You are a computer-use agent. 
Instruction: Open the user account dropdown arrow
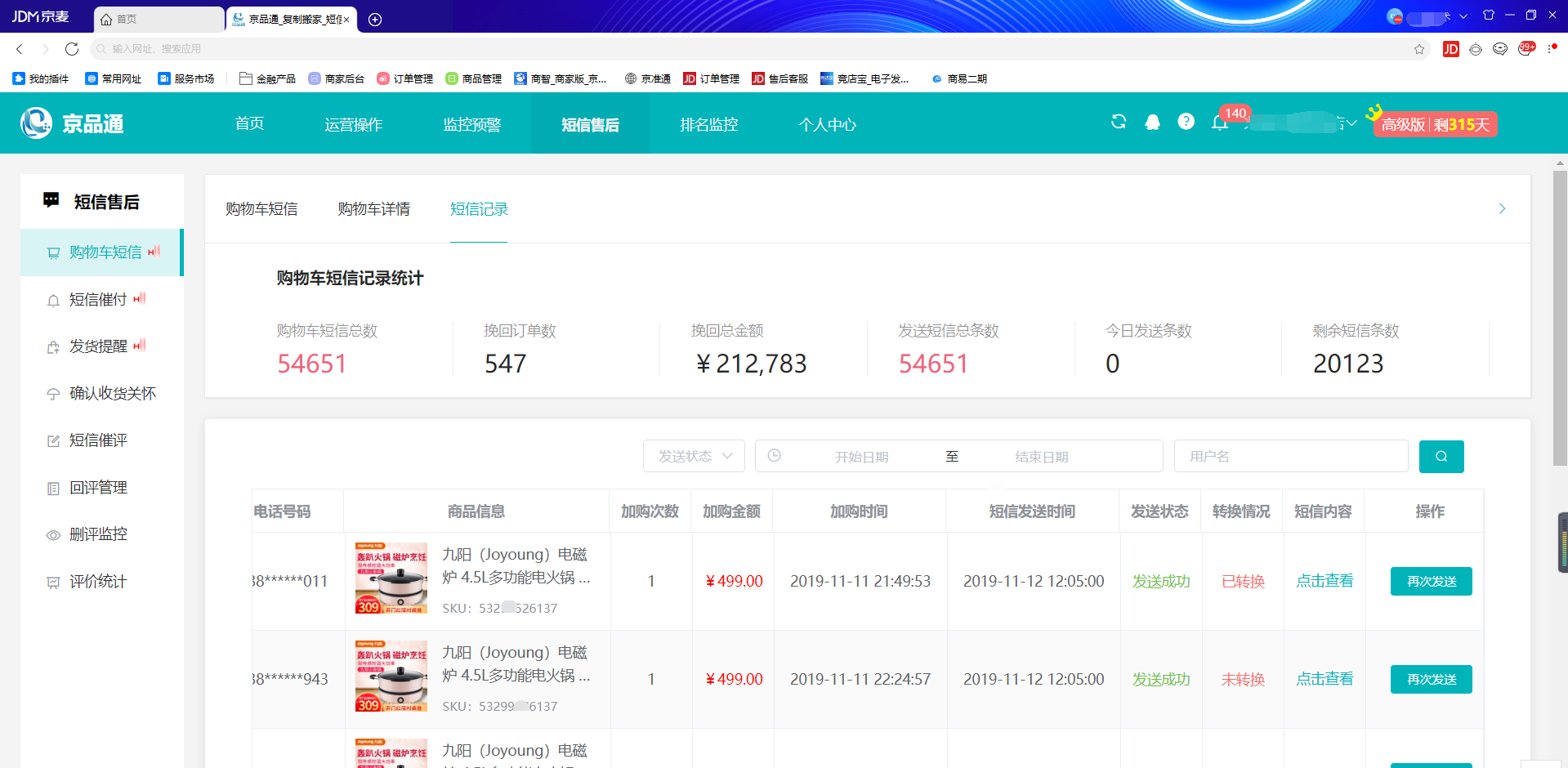[x=1351, y=123]
